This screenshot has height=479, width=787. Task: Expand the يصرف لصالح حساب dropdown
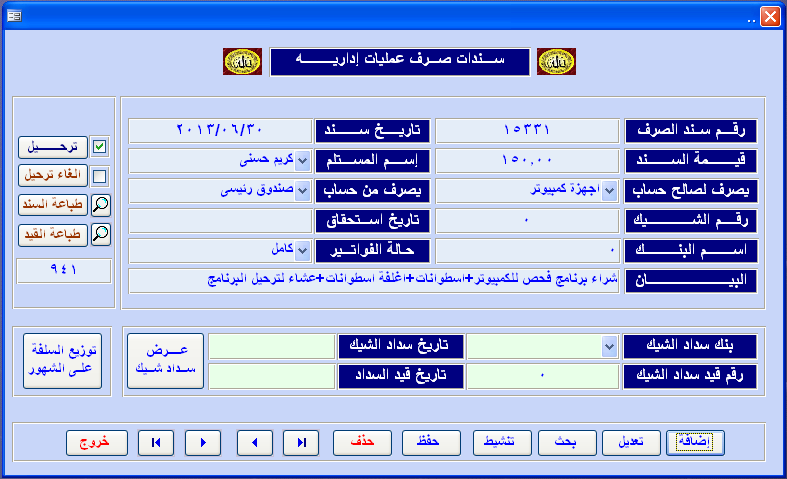610,190
